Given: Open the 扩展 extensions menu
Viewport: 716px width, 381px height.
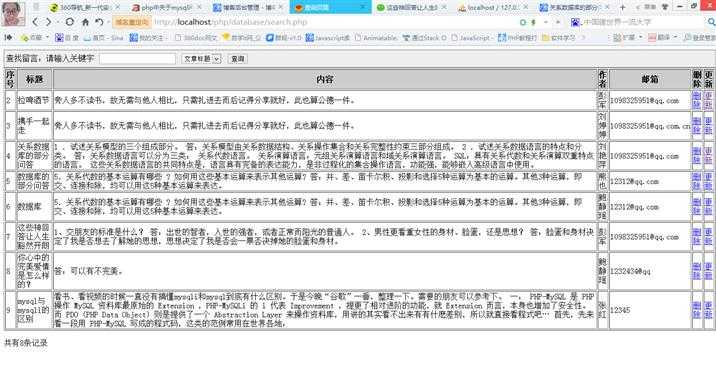Looking at the screenshot, I should [627, 38].
